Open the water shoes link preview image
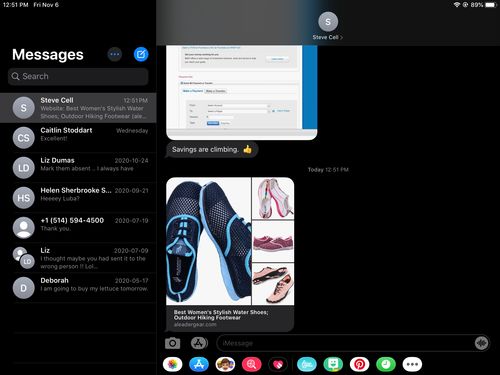Viewport: 500px width, 375px height. click(x=230, y=241)
